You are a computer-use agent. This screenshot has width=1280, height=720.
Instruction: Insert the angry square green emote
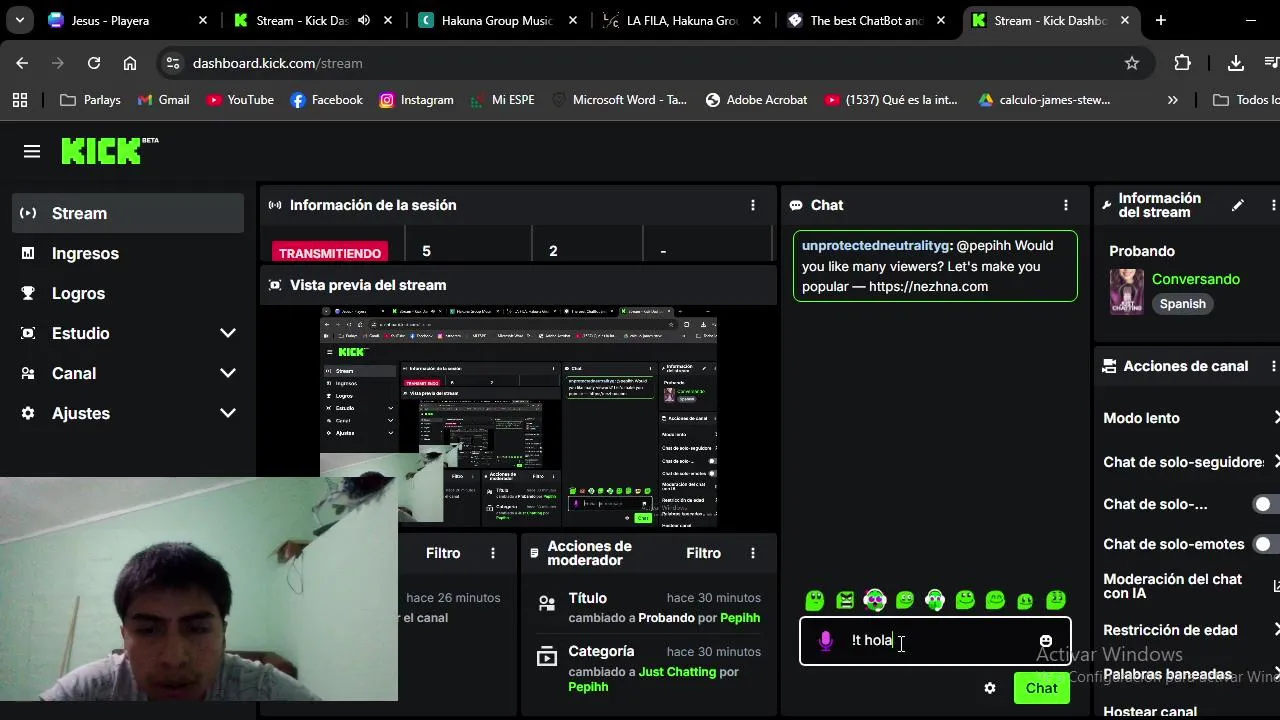click(x=845, y=600)
